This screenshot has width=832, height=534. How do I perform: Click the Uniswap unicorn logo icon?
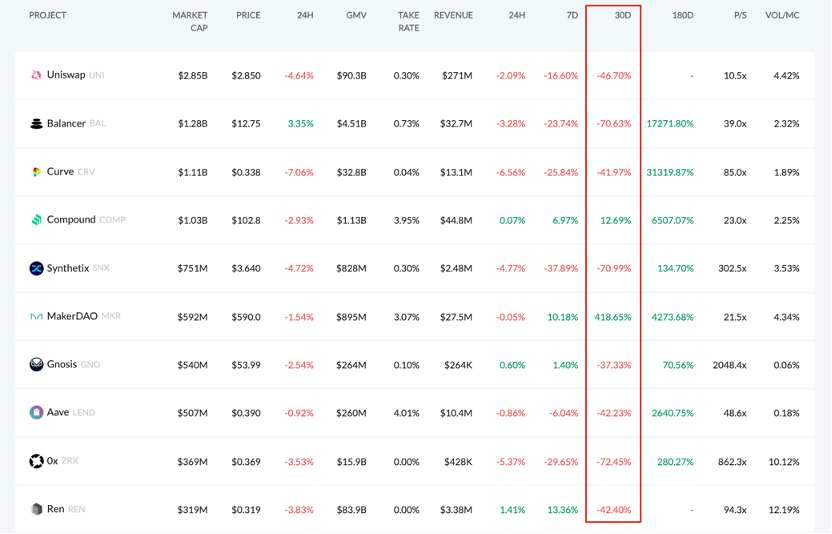pyautogui.click(x=36, y=75)
